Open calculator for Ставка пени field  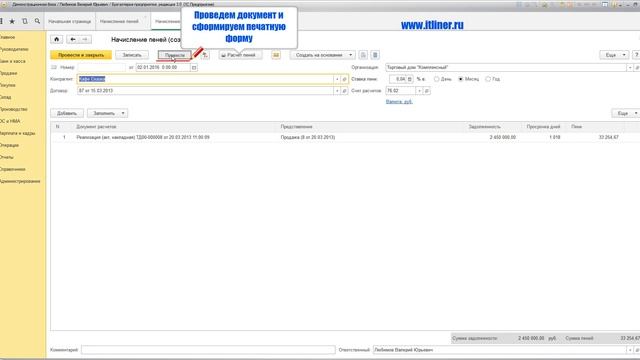pyautogui.click(x=409, y=79)
